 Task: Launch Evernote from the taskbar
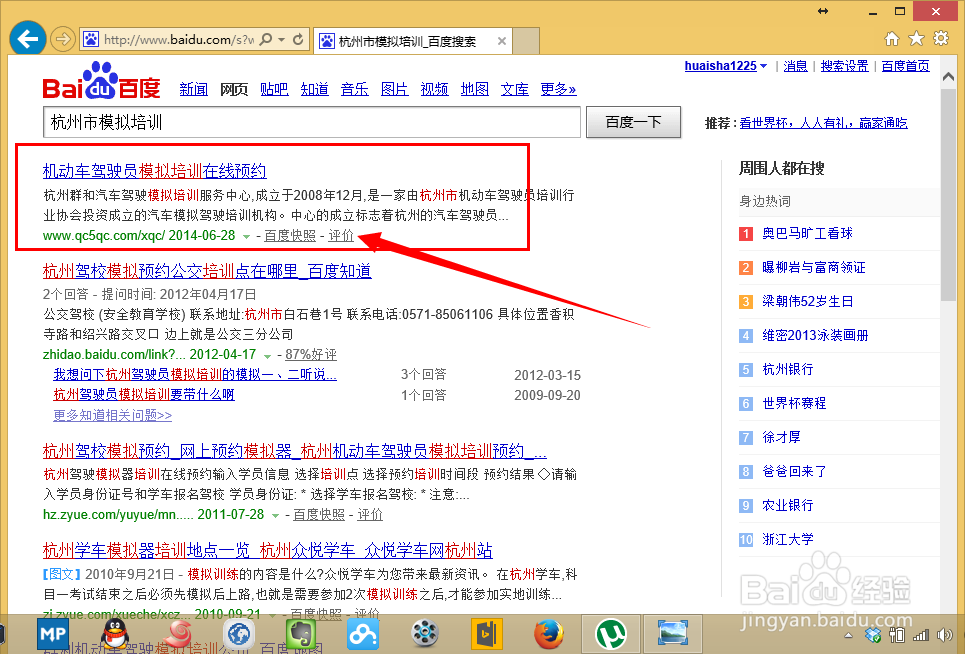[301, 634]
